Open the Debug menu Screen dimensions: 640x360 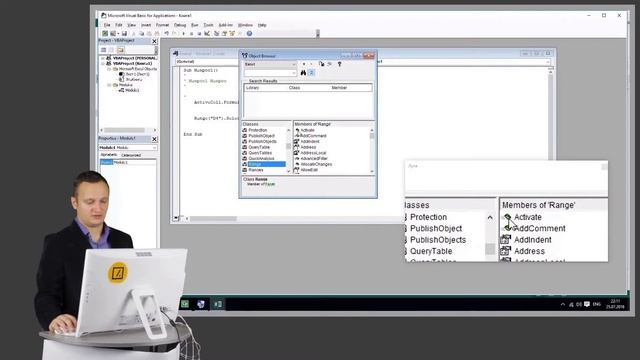180,25
